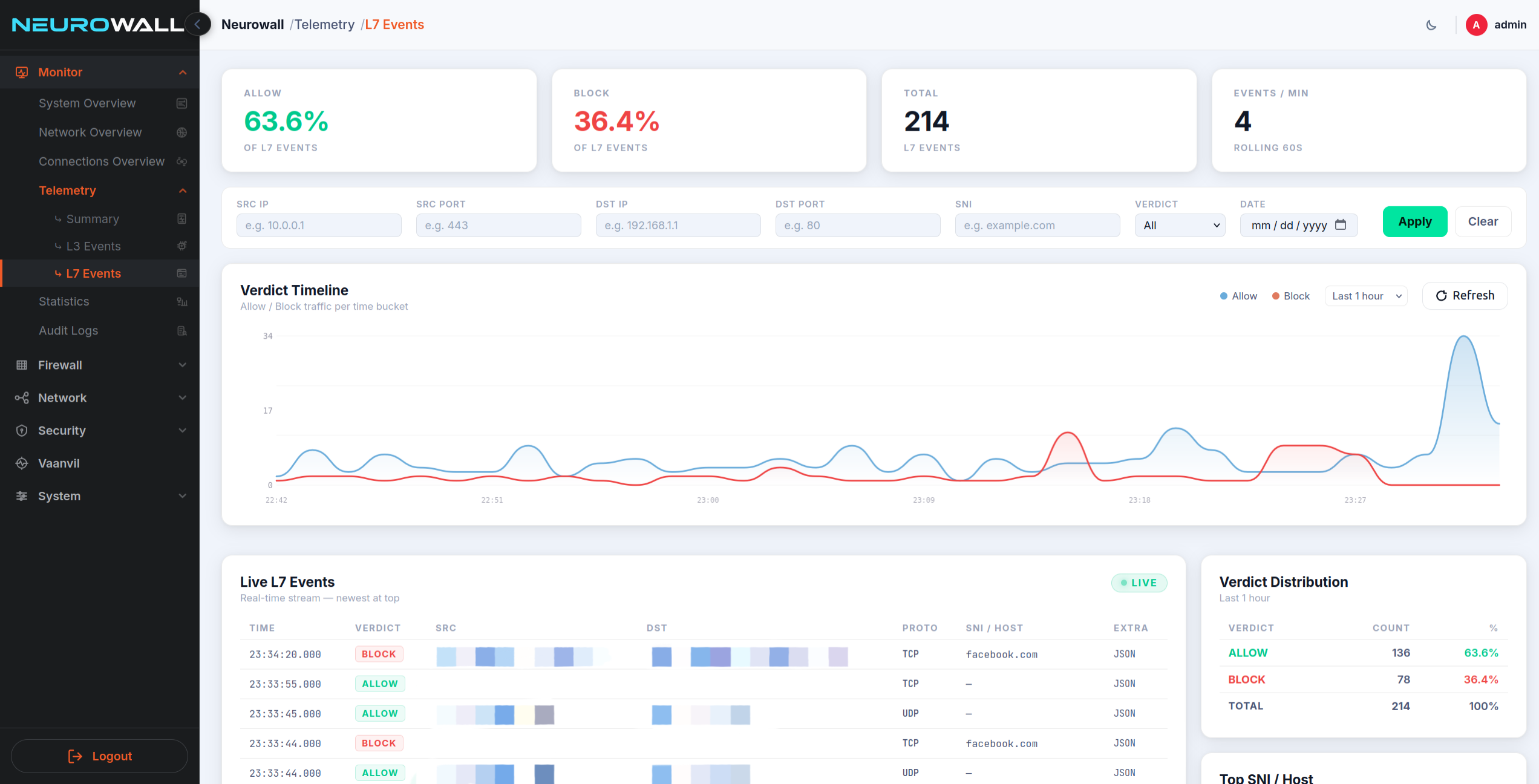The width and height of the screenshot is (1539, 784).
Task: Click the ALLOW badge at 23:33:55.000
Action: [x=380, y=684]
